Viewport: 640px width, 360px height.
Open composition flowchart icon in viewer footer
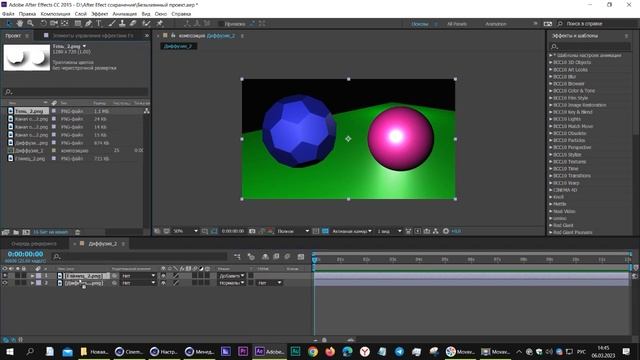click(x=436, y=231)
